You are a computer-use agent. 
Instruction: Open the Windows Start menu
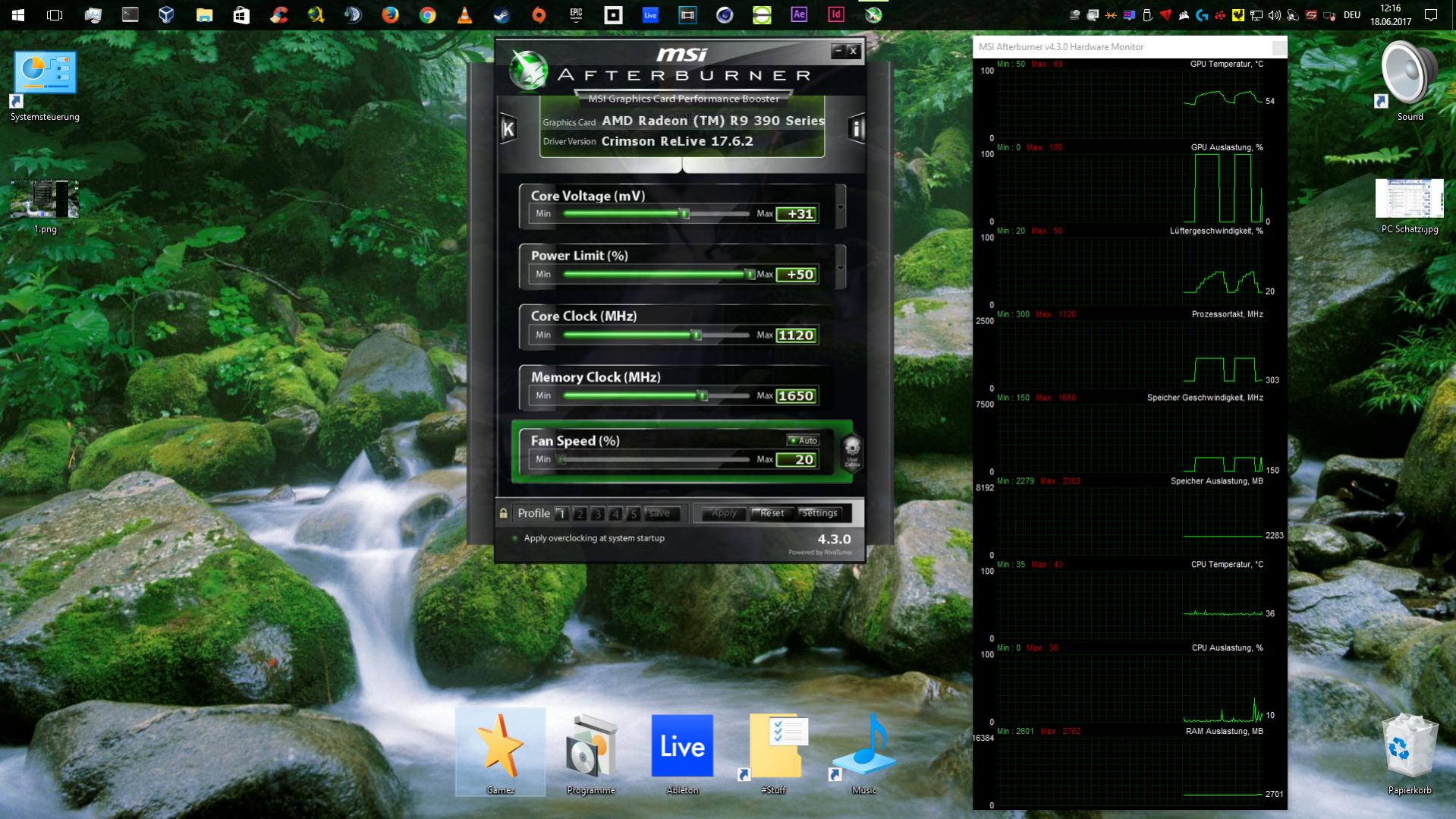click(x=18, y=15)
